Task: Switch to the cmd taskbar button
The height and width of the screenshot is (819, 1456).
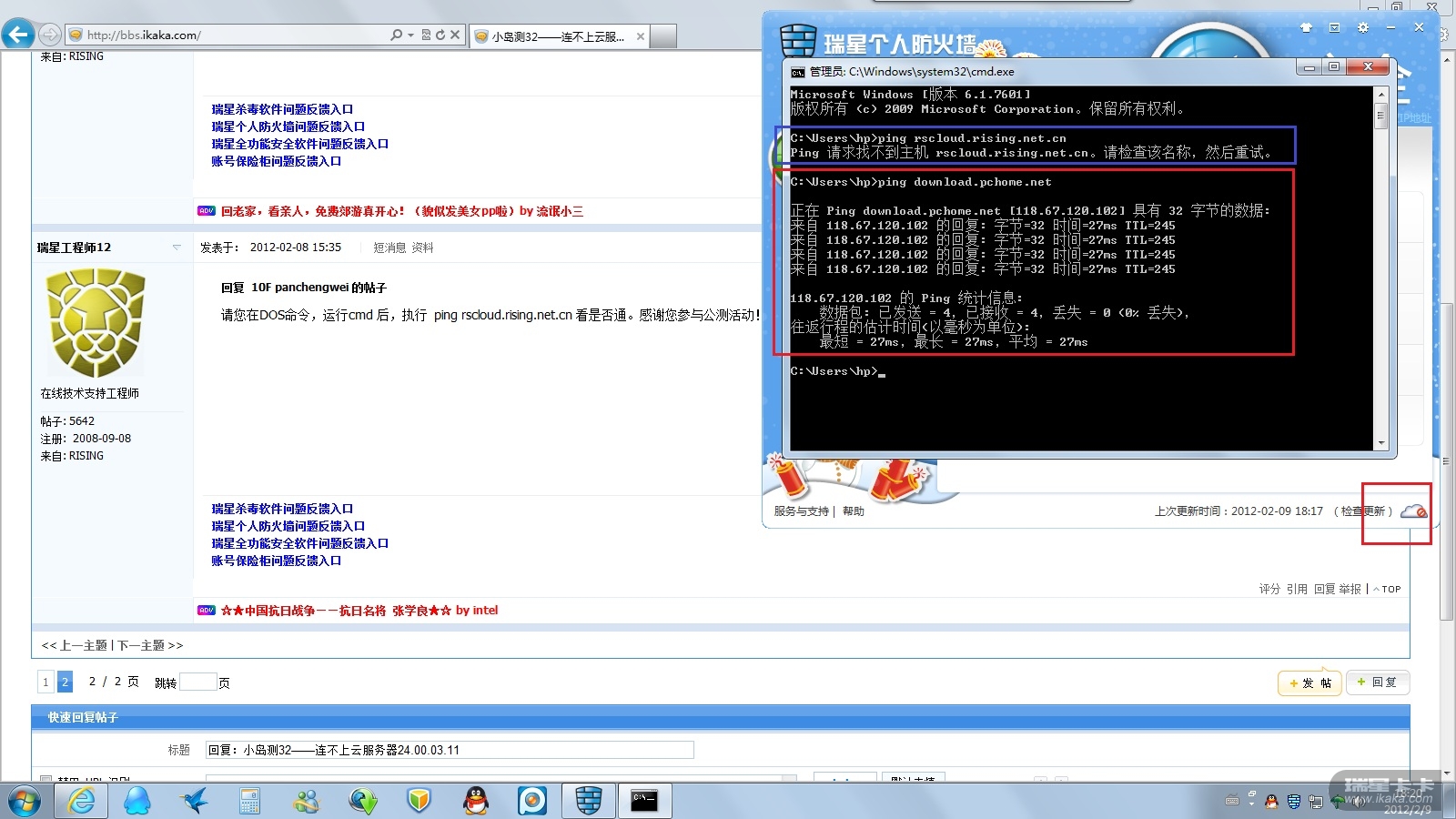Action: (645, 801)
